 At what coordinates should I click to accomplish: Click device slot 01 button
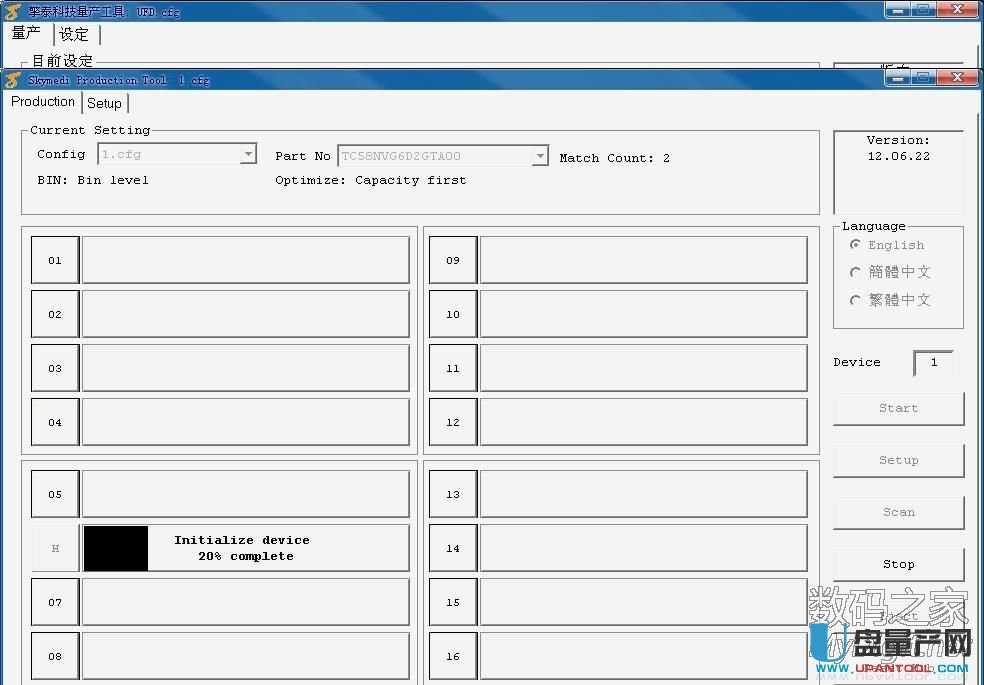[x=55, y=260]
